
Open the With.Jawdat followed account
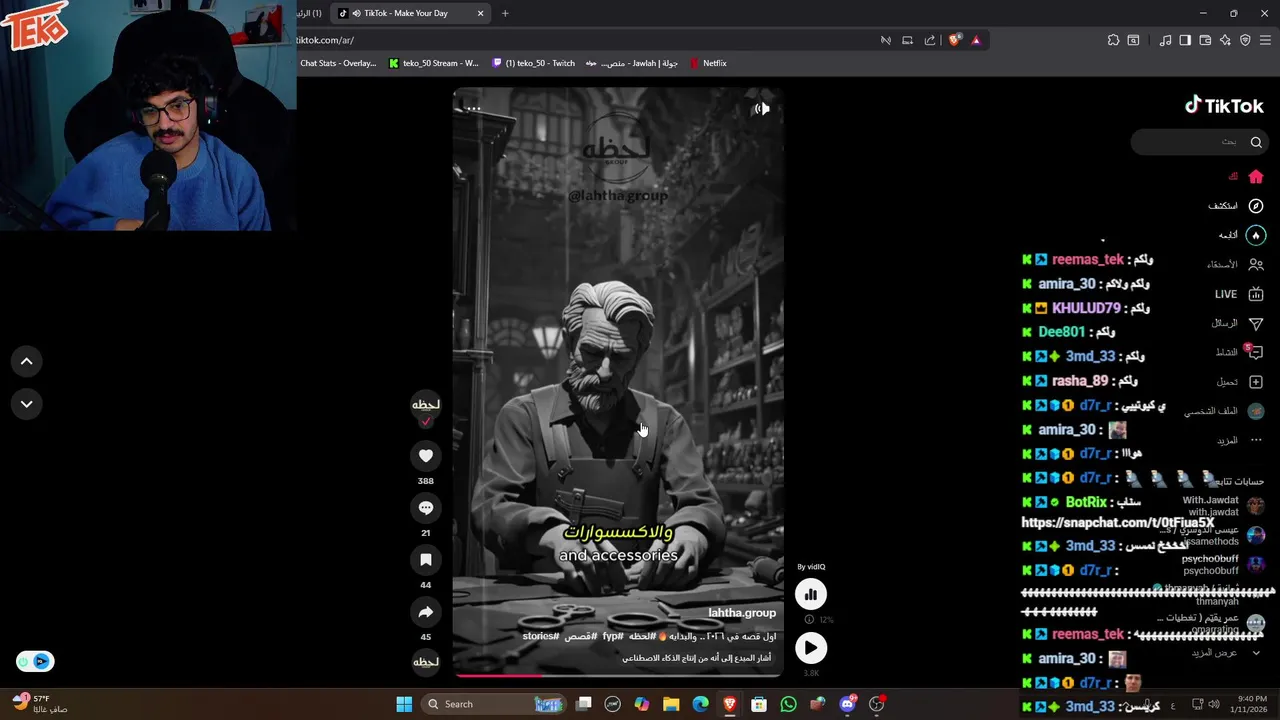click(x=1225, y=506)
